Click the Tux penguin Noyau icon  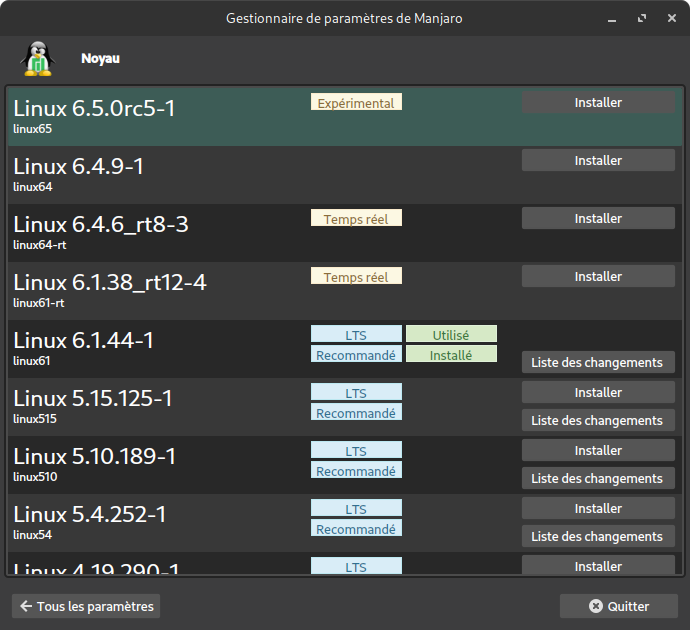pyautogui.click(x=38, y=59)
